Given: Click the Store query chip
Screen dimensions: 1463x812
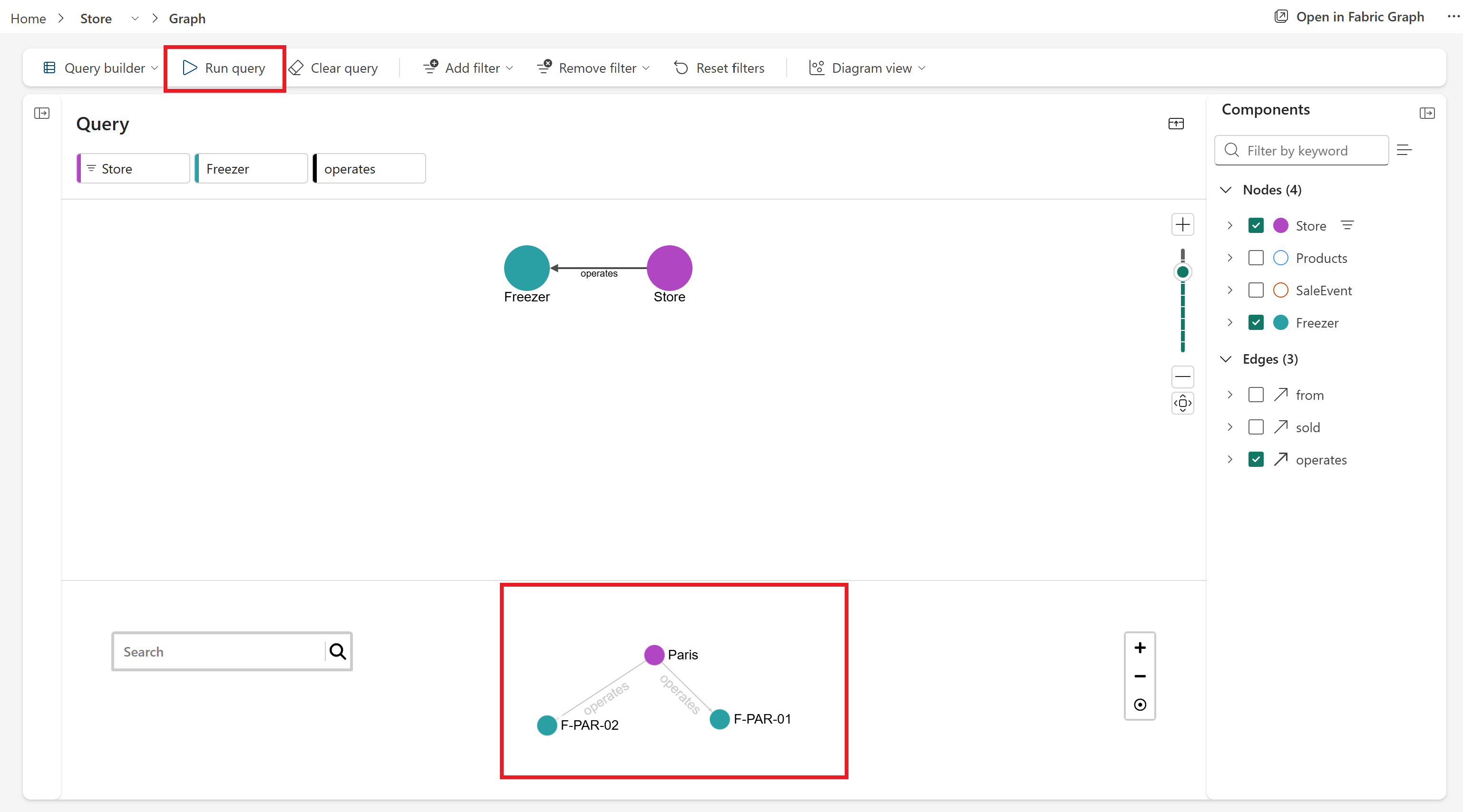Looking at the screenshot, I should 134,169.
